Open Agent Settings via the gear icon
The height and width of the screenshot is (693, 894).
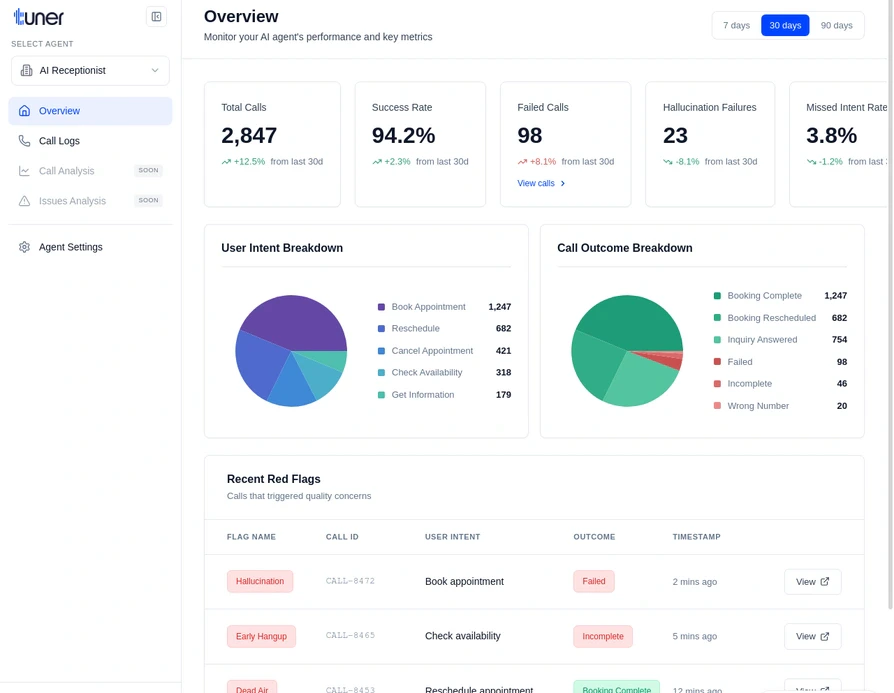pyautogui.click(x=24, y=247)
